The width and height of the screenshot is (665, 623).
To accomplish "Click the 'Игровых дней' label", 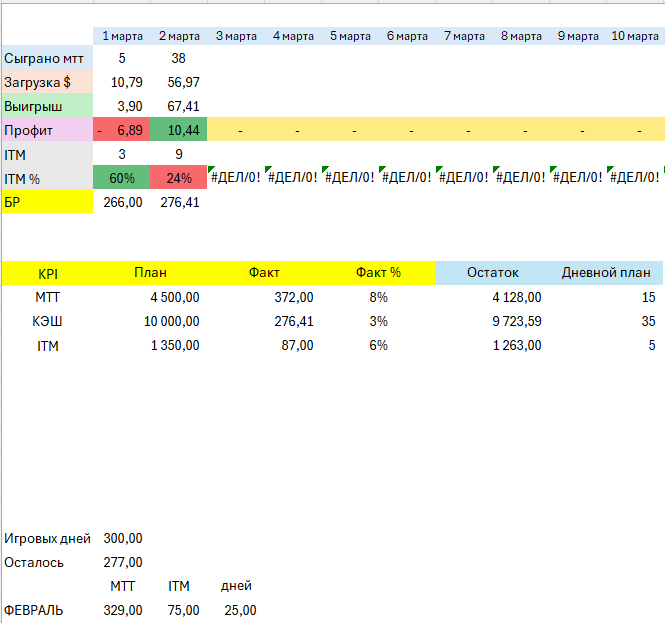I will coord(48,539).
